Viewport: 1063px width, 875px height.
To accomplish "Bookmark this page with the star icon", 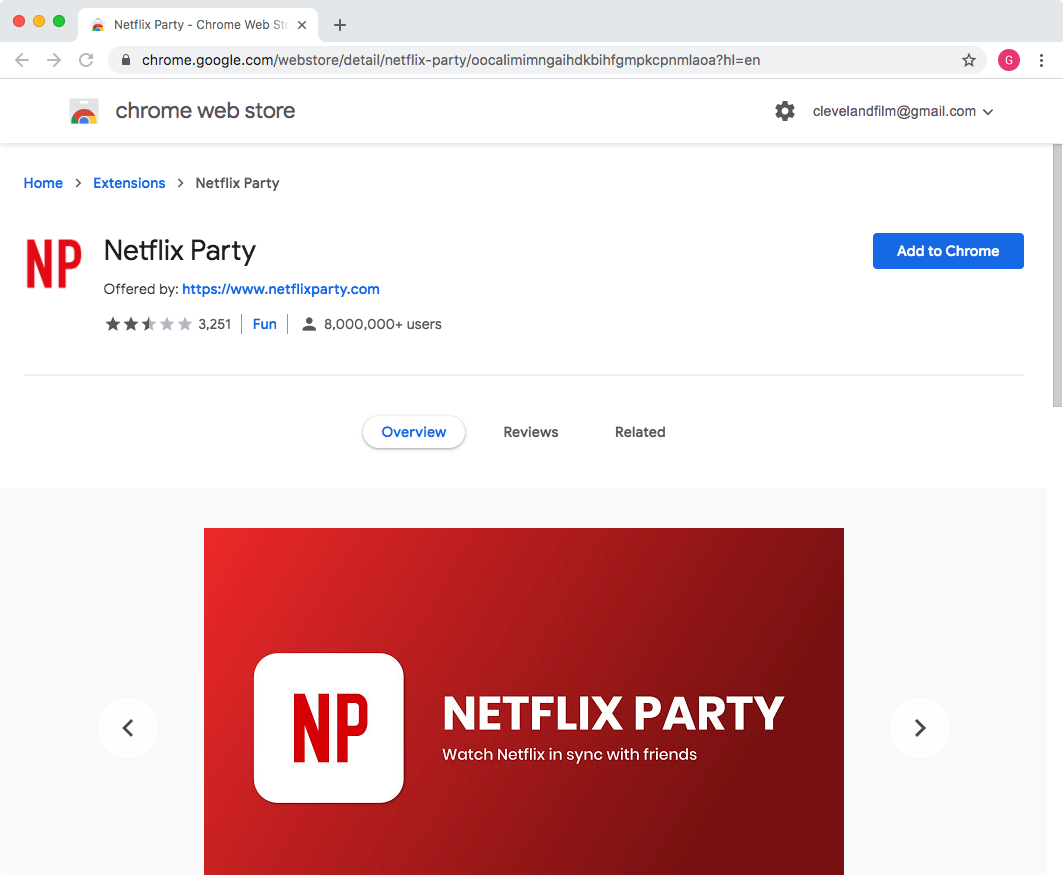I will [x=968, y=60].
